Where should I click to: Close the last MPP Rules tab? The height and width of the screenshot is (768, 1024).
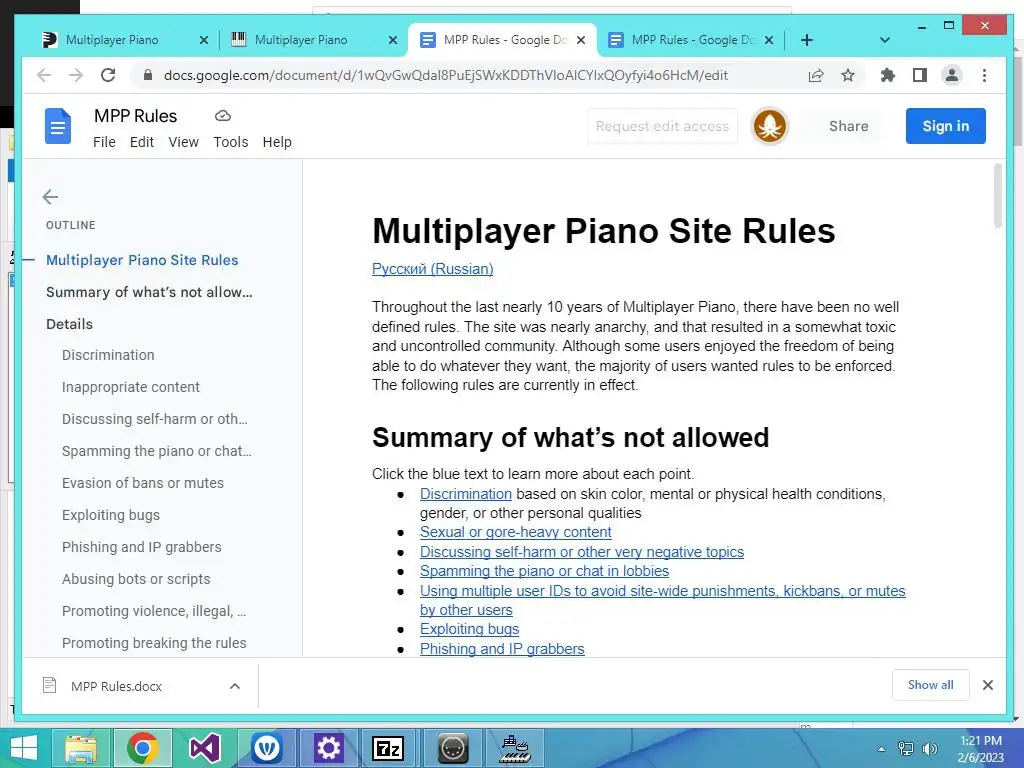click(x=769, y=40)
